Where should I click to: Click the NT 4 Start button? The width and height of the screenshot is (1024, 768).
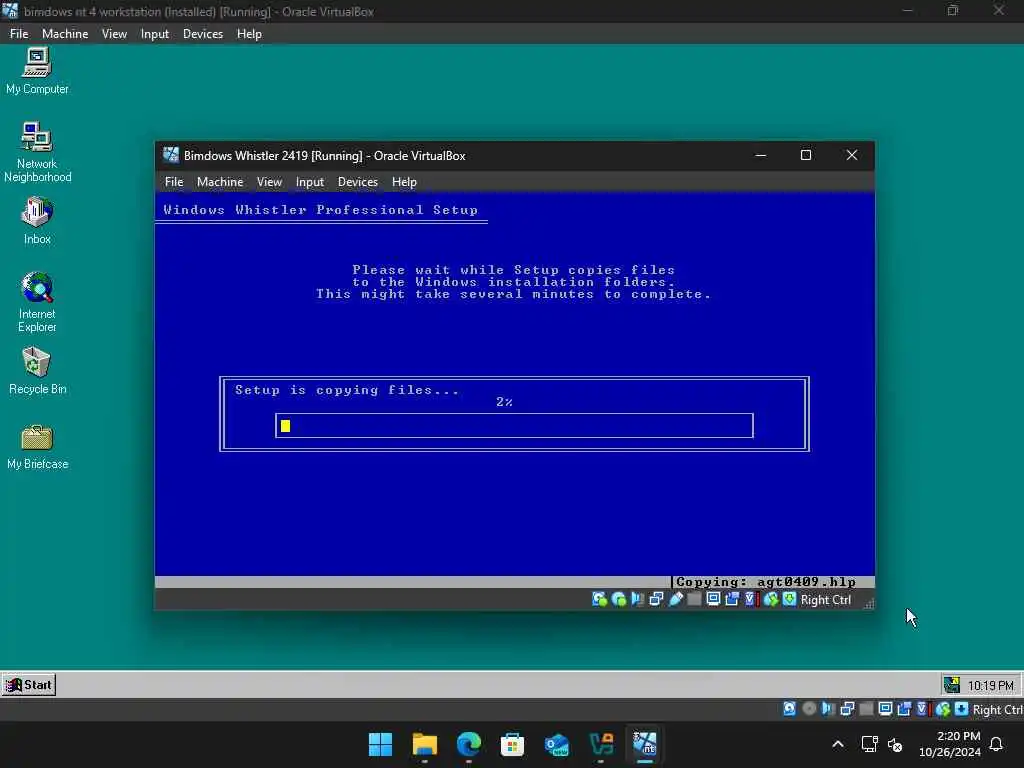tap(29, 685)
